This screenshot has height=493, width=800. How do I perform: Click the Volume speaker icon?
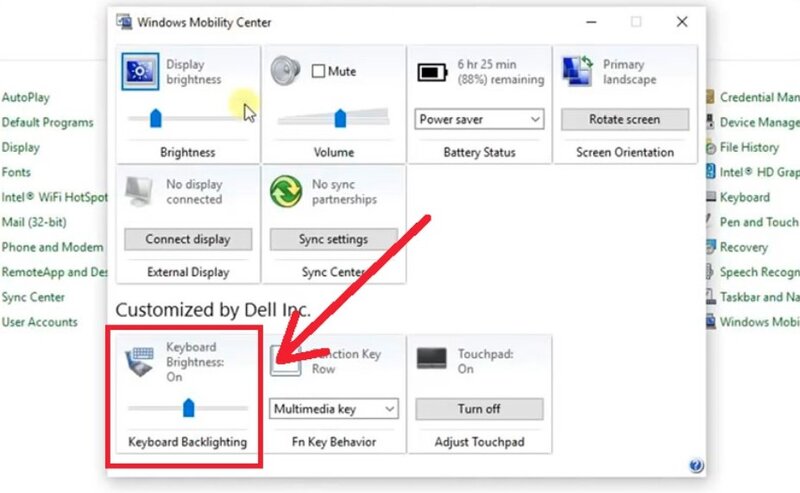point(286,70)
